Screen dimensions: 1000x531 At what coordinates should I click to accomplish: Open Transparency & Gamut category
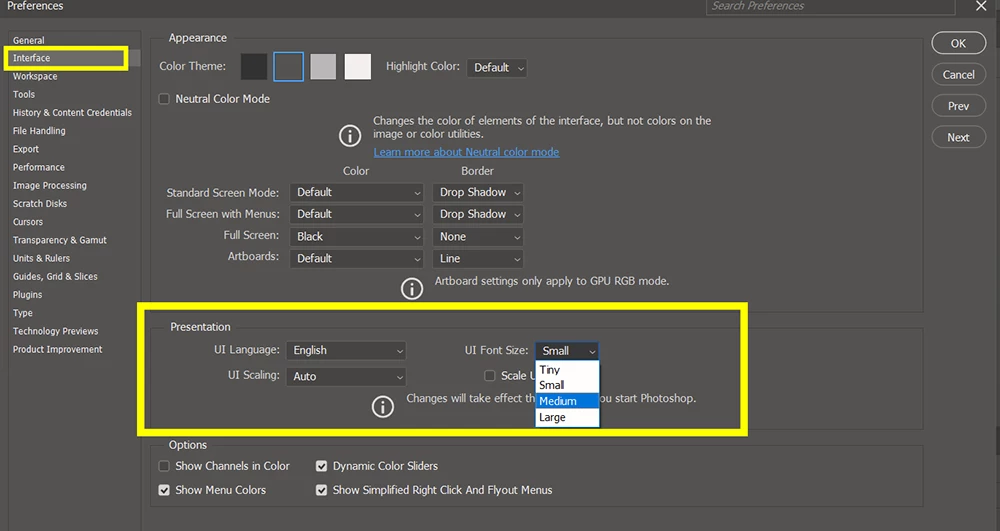point(60,240)
